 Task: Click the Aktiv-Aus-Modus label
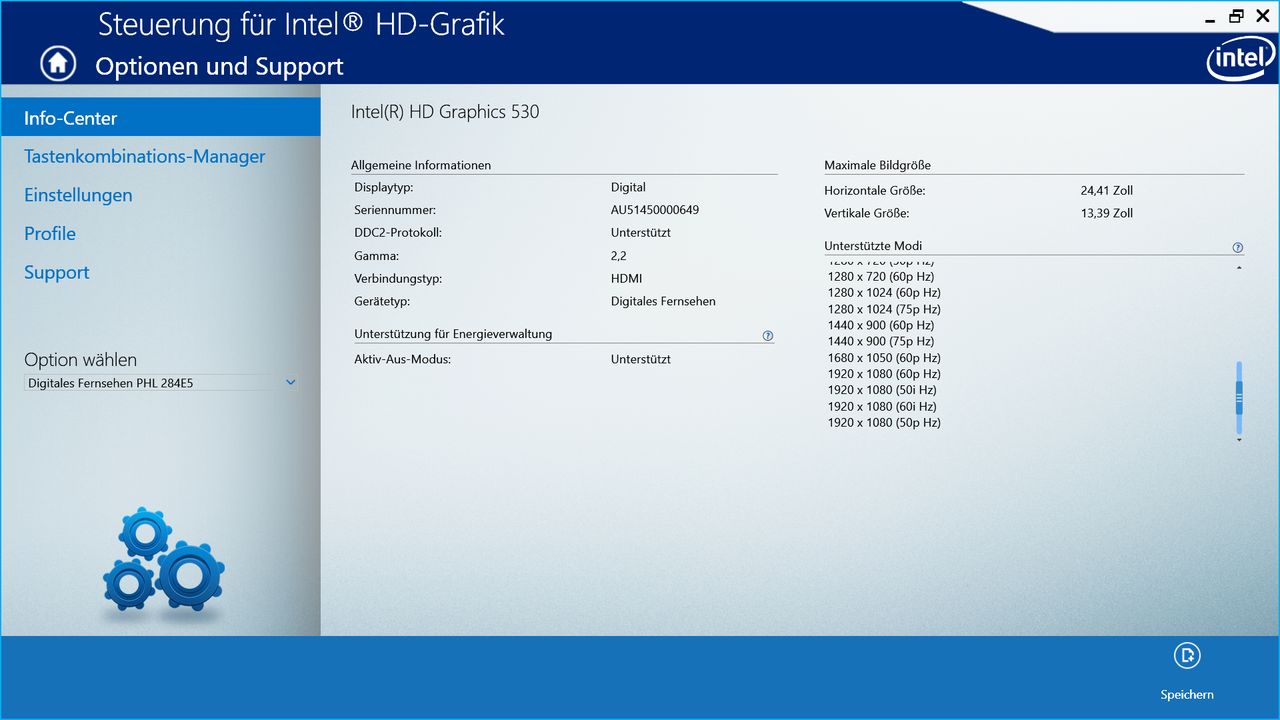point(402,359)
